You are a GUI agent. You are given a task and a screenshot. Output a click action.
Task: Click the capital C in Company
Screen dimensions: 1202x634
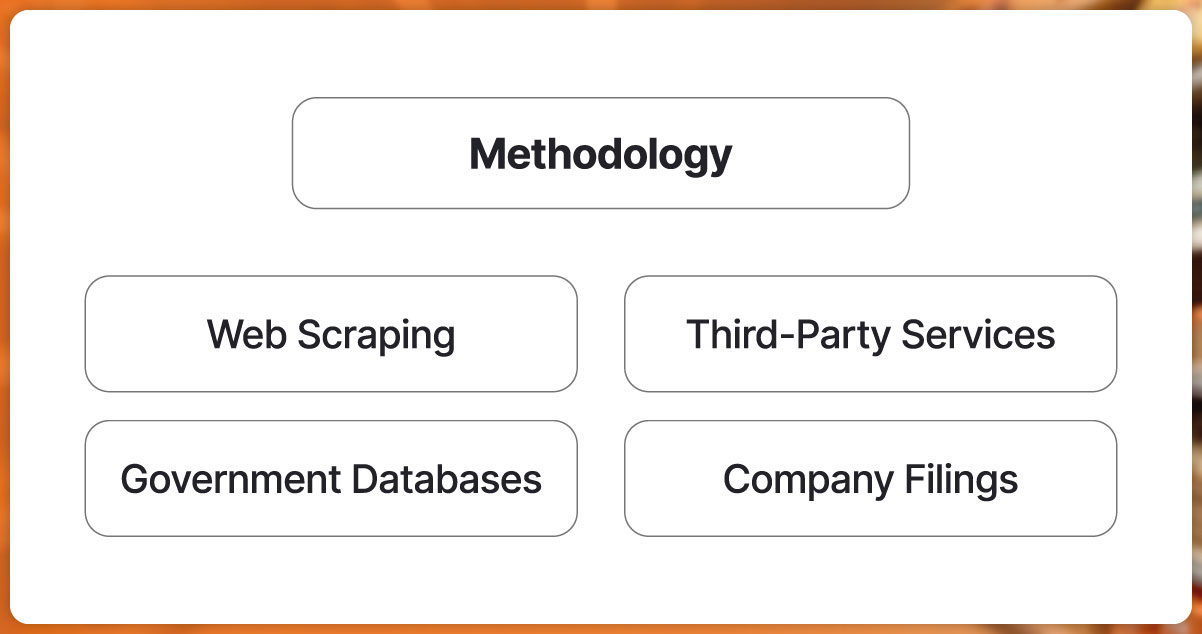click(737, 479)
